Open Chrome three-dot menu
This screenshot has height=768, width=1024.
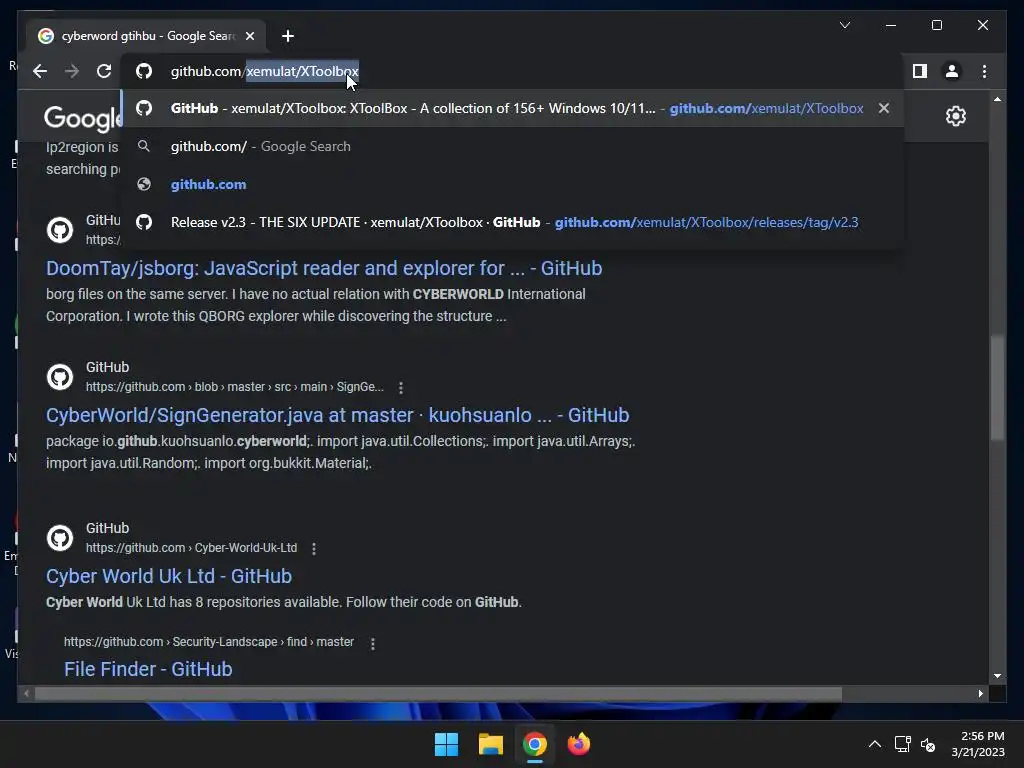pos(984,71)
